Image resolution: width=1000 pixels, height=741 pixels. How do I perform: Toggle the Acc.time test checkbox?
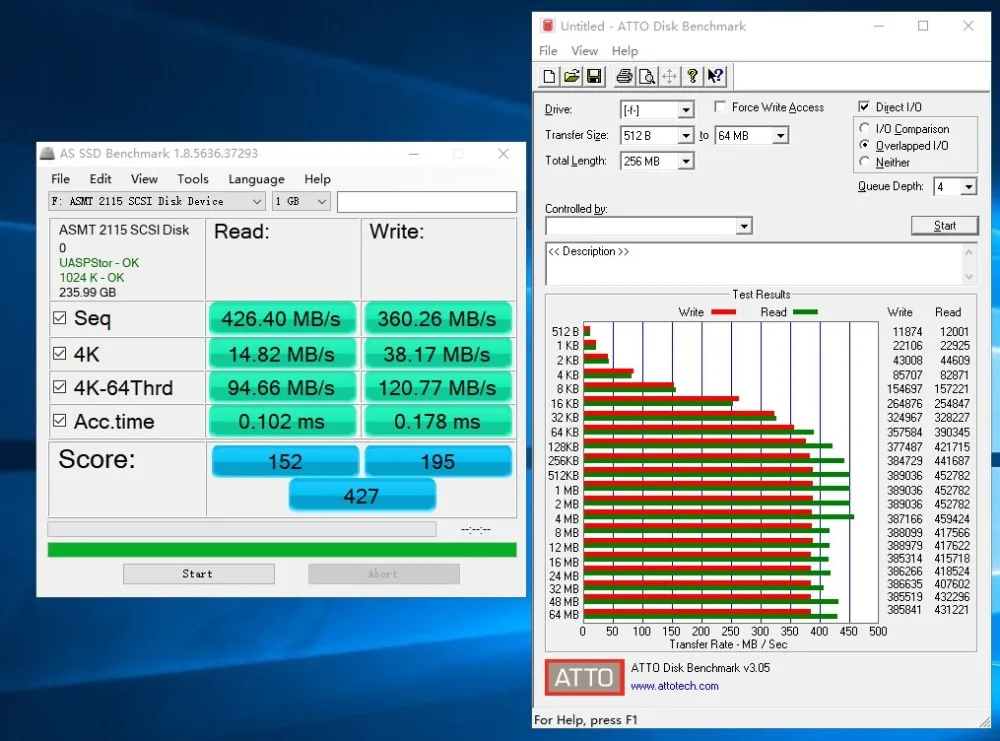[59, 421]
